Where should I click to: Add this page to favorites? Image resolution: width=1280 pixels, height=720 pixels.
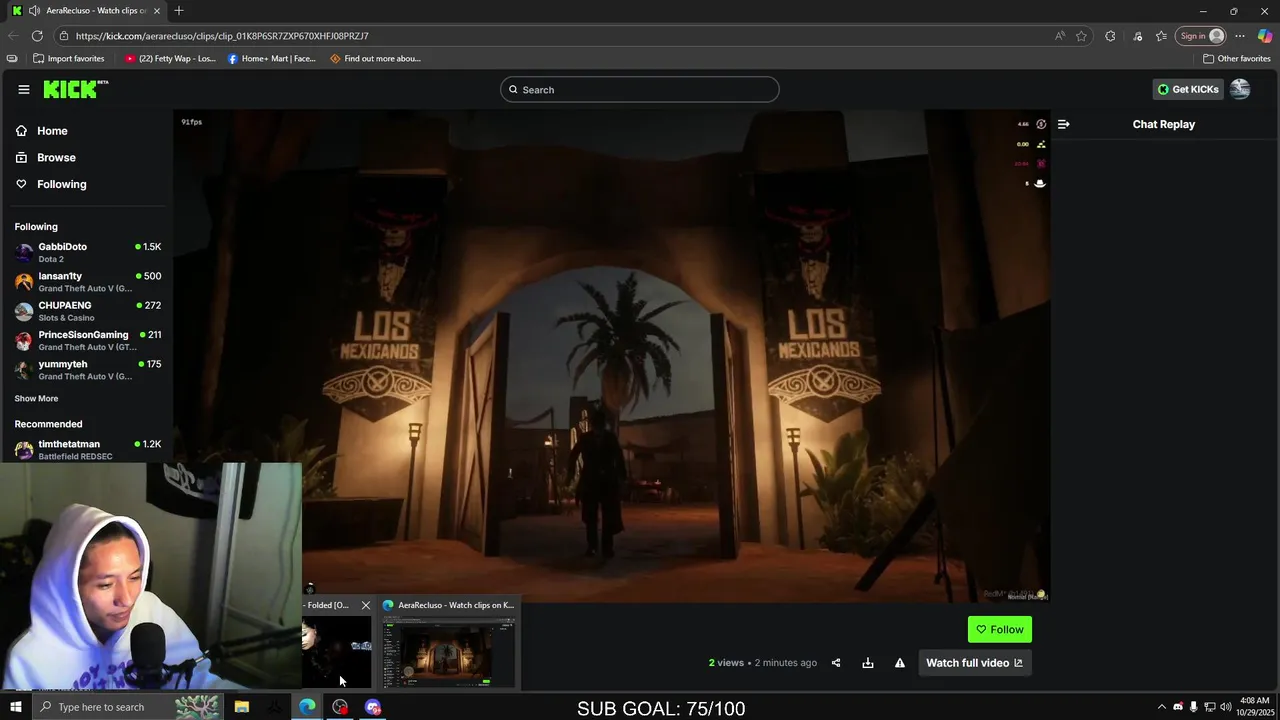[1081, 36]
